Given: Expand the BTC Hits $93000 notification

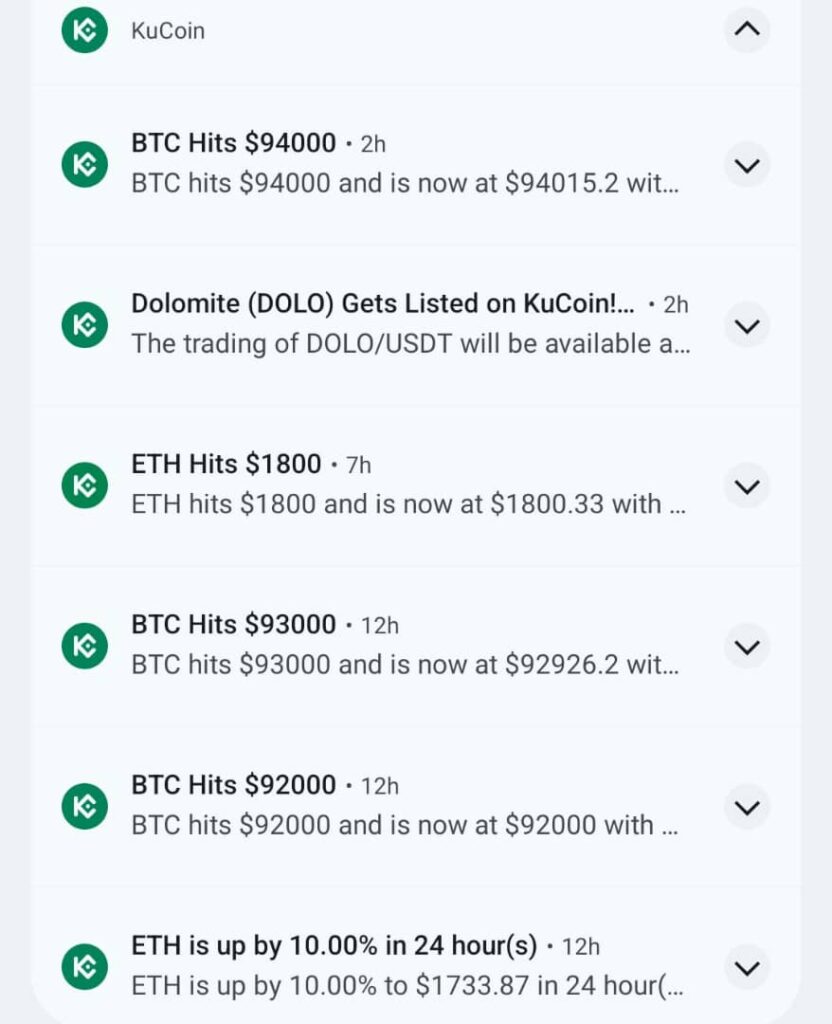Looking at the screenshot, I should 747,646.
